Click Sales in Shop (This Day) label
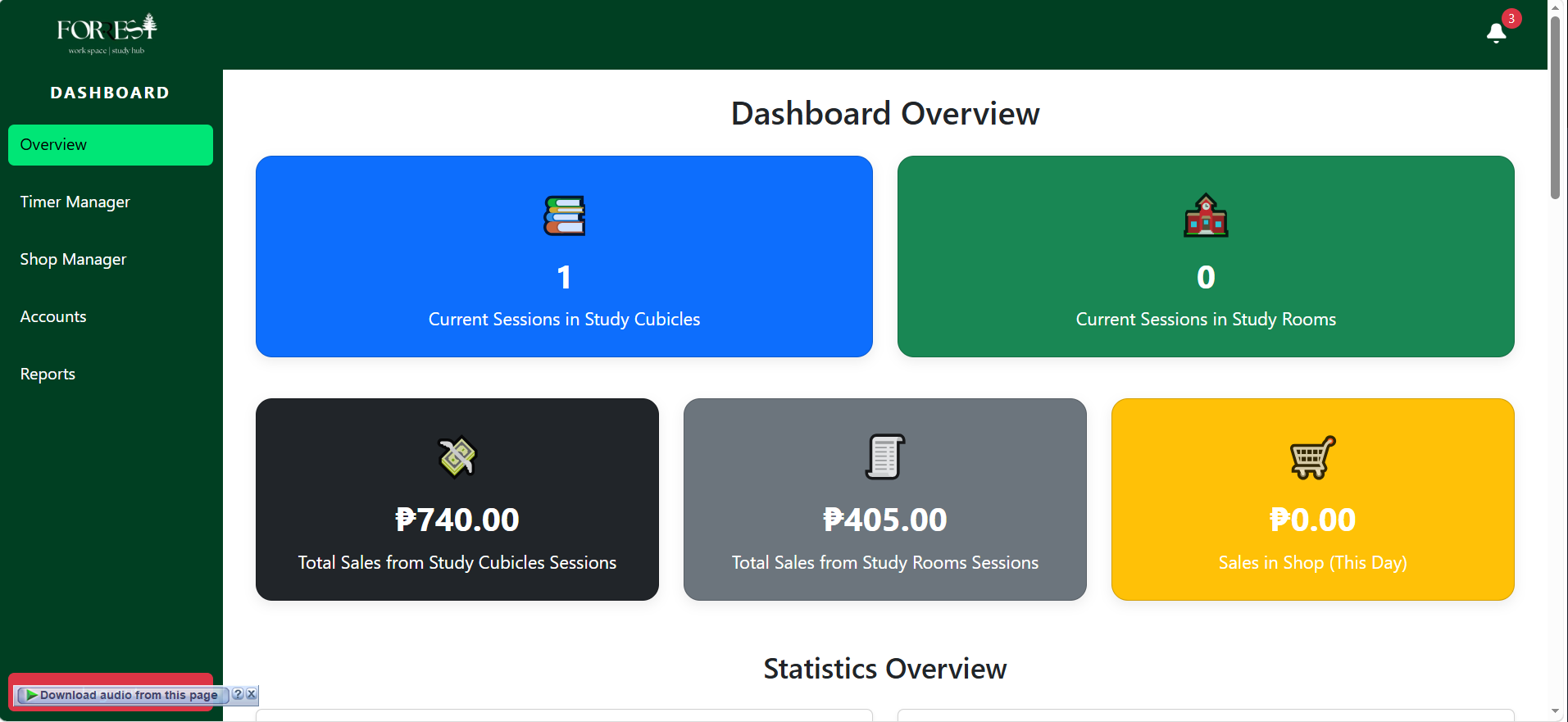 pos(1312,563)
